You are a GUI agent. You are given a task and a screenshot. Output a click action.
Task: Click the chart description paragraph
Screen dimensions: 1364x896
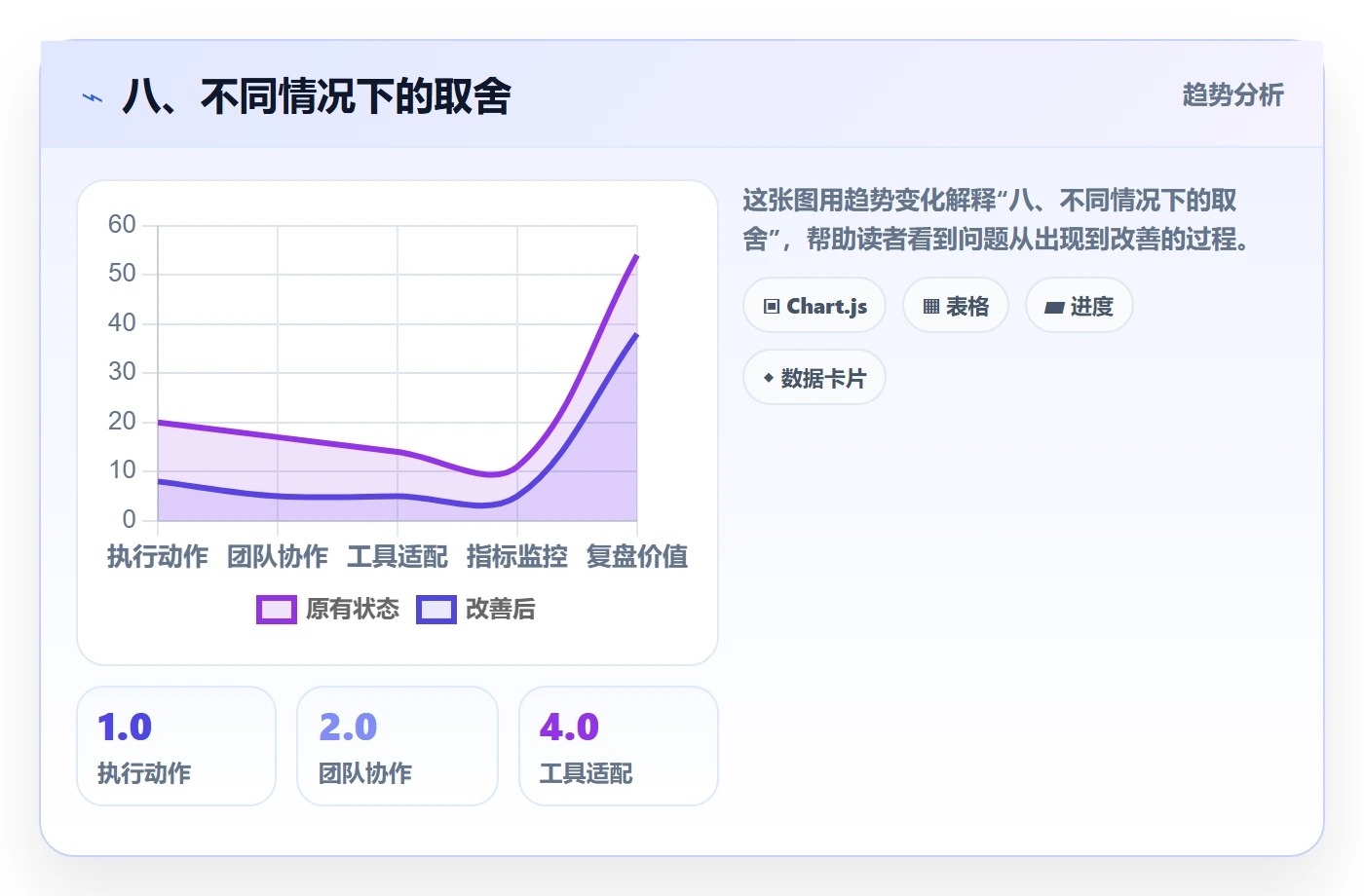coord(998,219)
